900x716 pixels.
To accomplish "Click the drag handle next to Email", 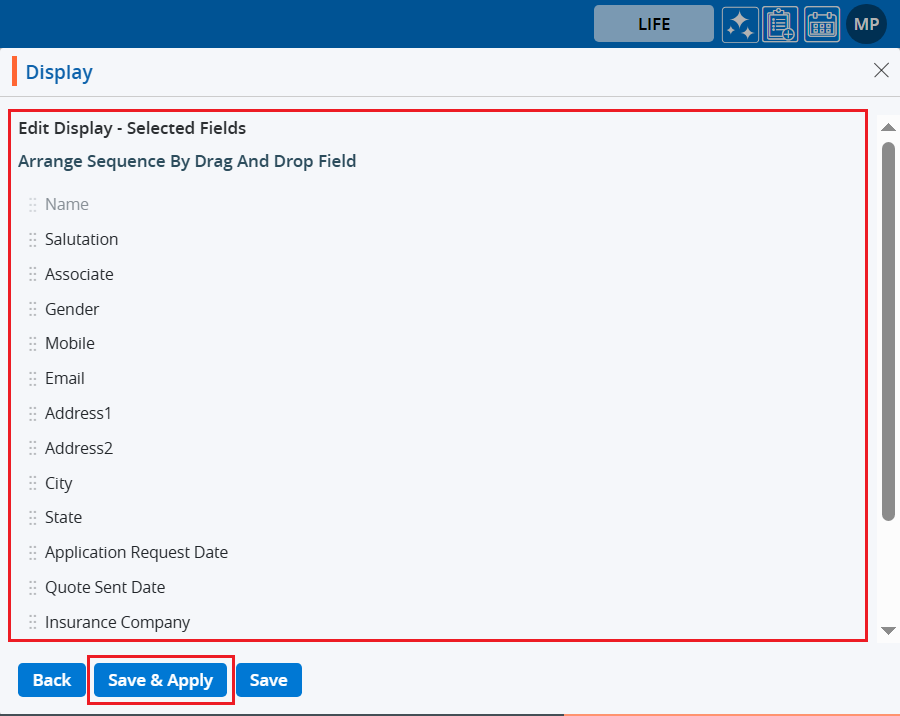I will tap(33, 379).
